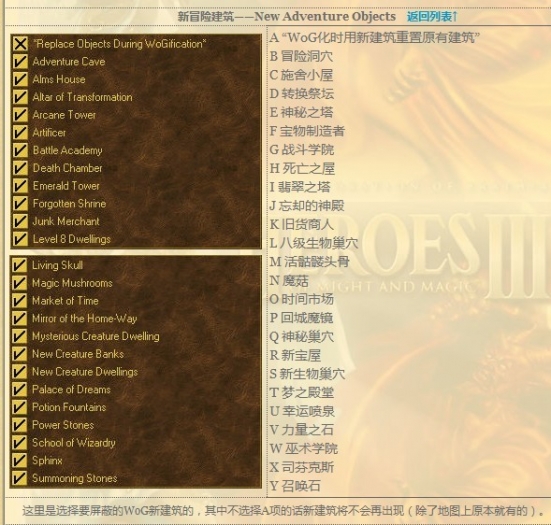Uncheck the Mirror of the Home-Way checkbox

[19, 318]
